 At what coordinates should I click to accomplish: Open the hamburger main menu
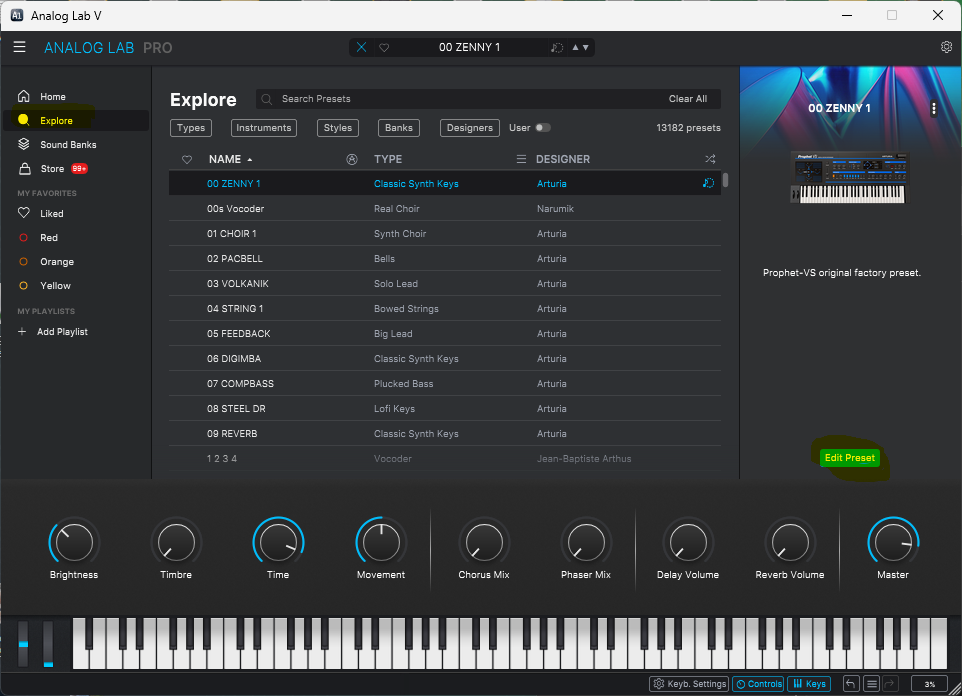coord(19,47)
